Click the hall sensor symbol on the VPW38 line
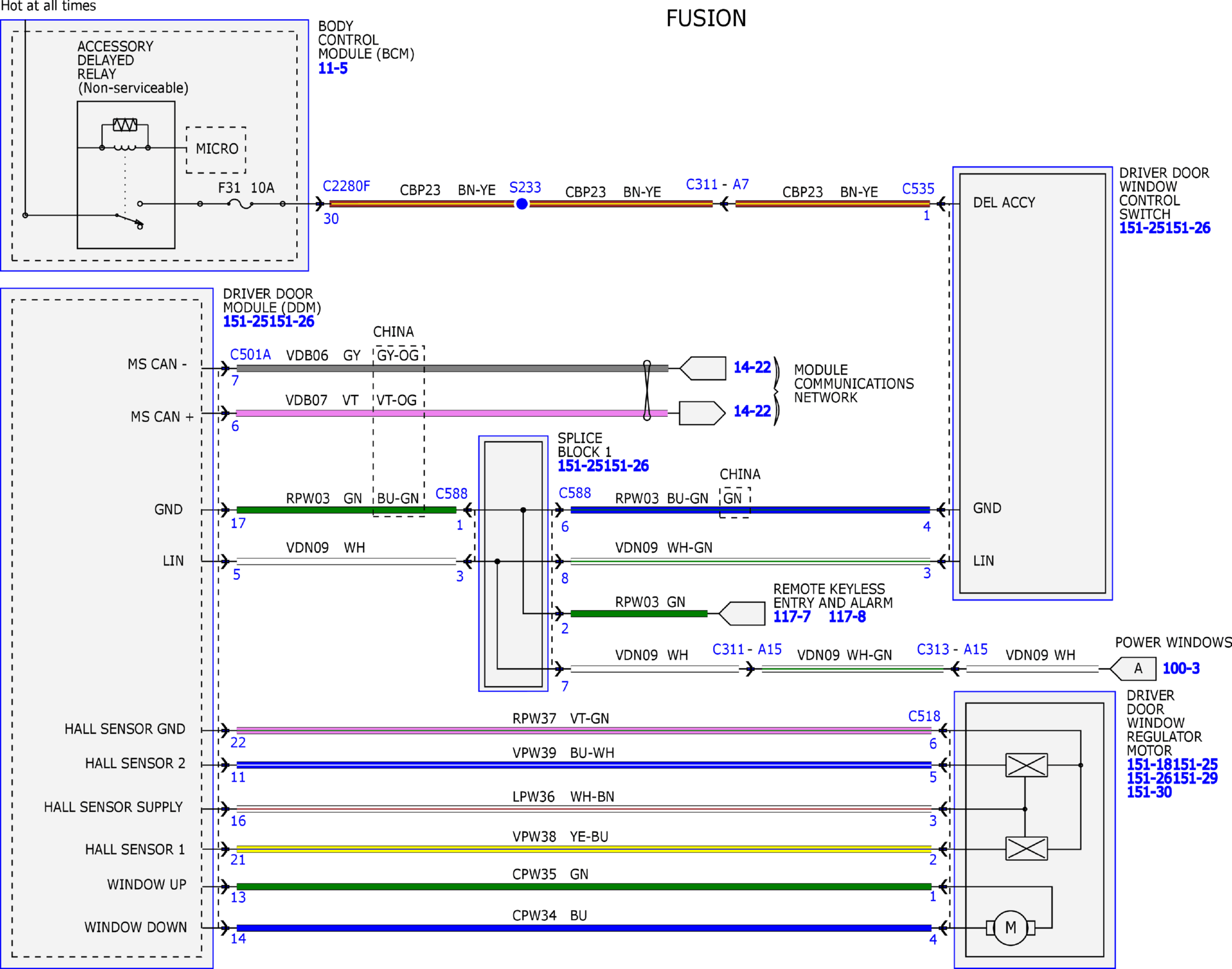 (1027, 849)
